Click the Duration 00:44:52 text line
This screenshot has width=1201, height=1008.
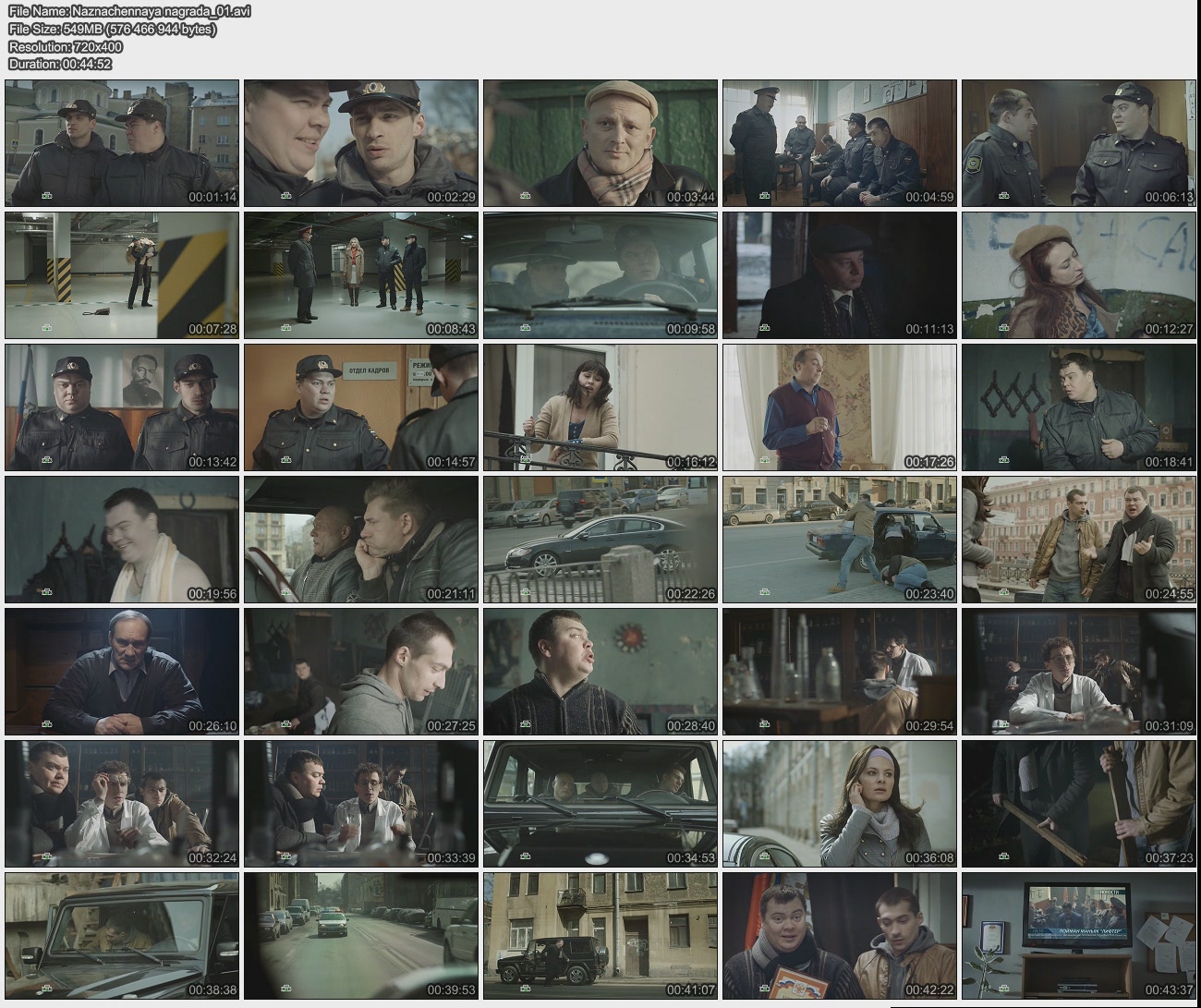(x=60, y=64)
